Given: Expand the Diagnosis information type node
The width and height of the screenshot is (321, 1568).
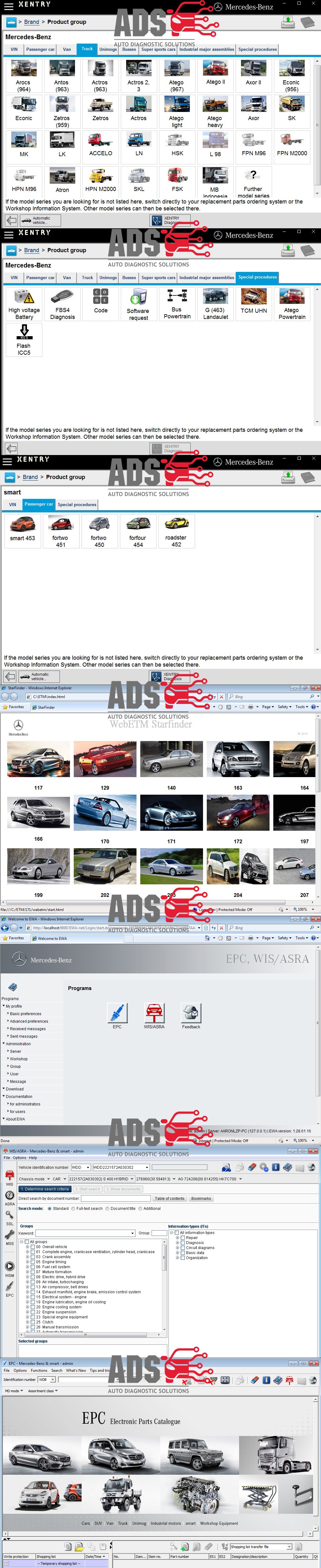Looking at the screenshot, I should (177, 1243).
